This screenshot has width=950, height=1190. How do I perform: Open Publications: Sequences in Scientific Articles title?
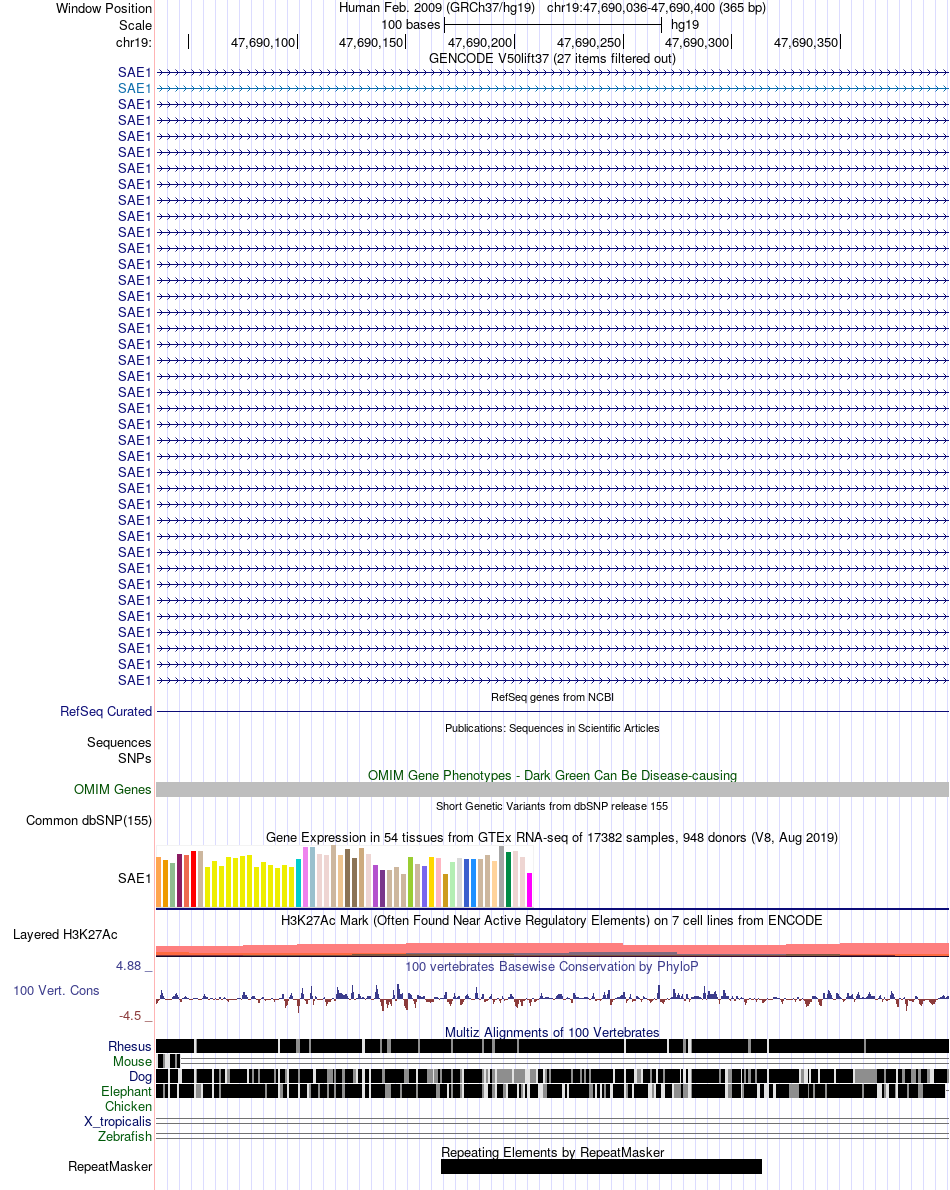coord(552,728)
